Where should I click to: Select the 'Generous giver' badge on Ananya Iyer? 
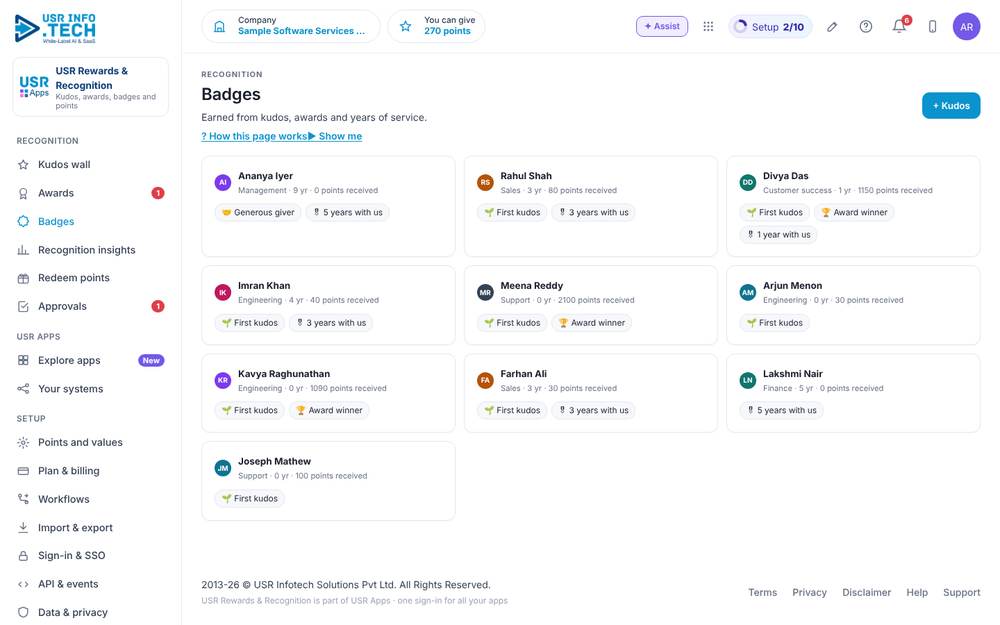point(258,212)
